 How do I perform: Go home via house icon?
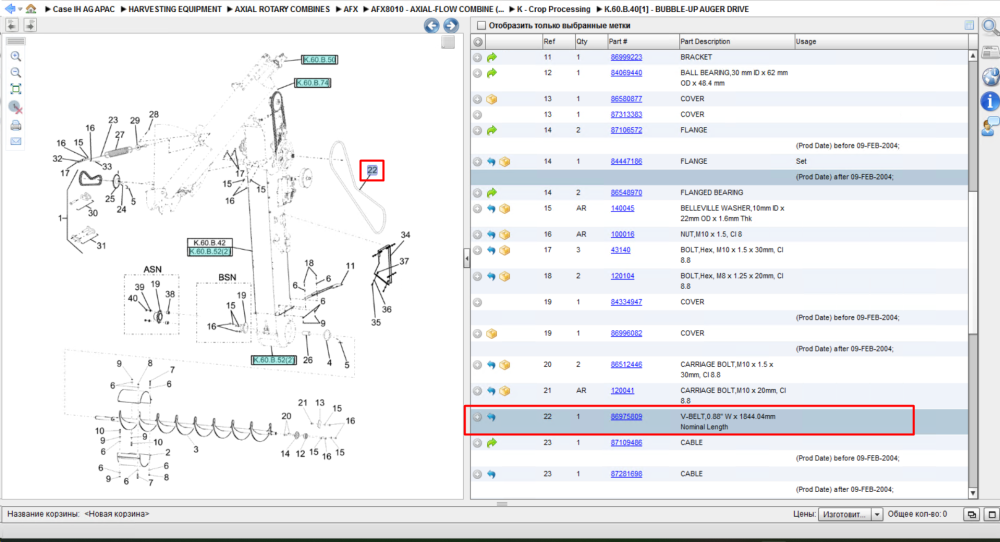31,8
